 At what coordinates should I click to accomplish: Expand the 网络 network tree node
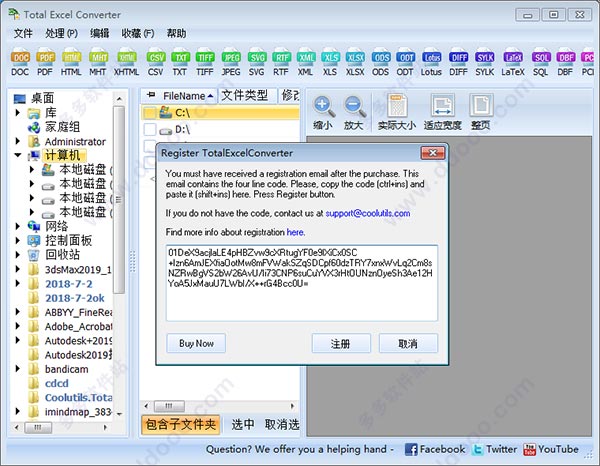[x=18, y=226]
